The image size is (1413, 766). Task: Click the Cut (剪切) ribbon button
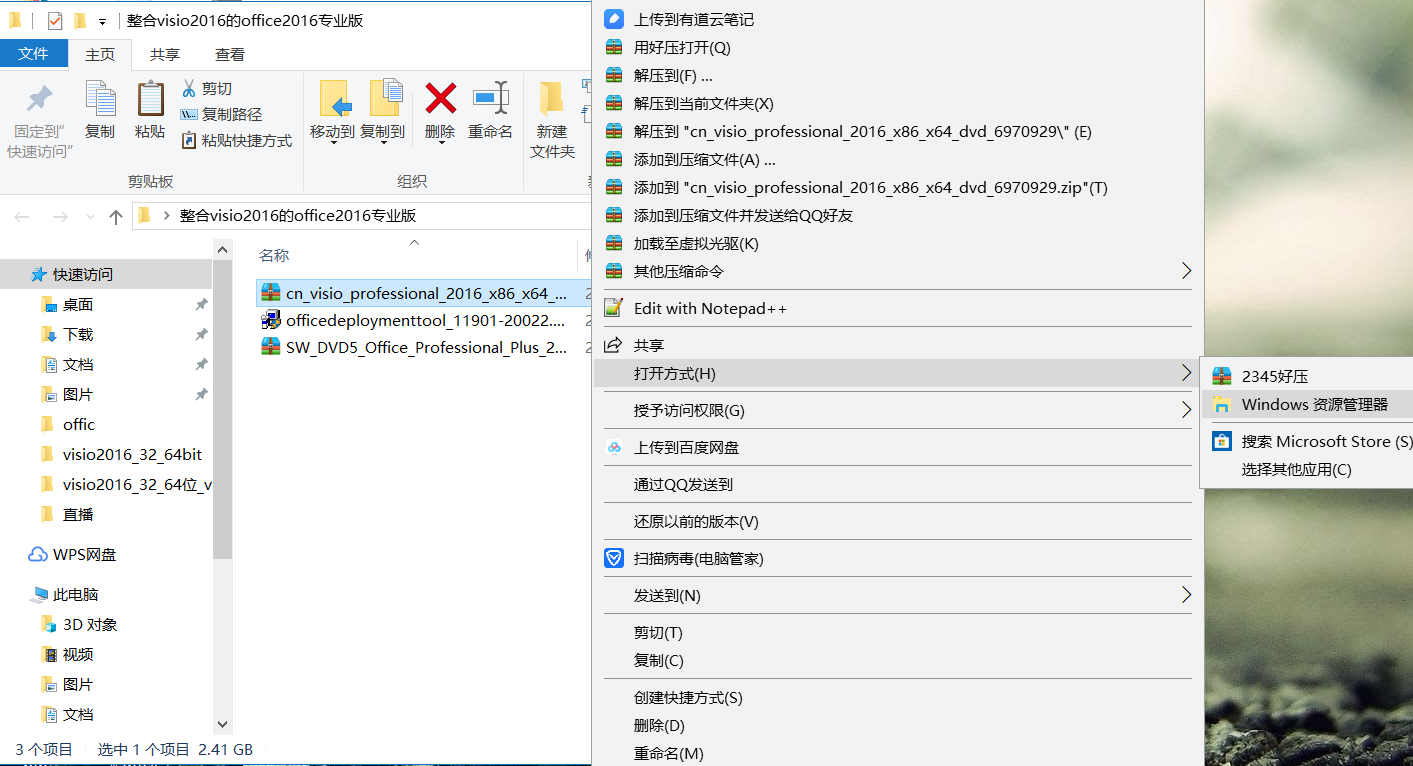click(x=207, y=88)
